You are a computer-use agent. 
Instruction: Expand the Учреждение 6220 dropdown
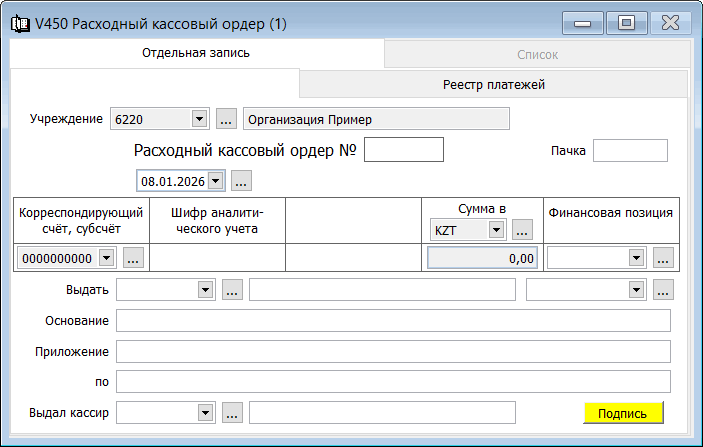pos(199,120)
